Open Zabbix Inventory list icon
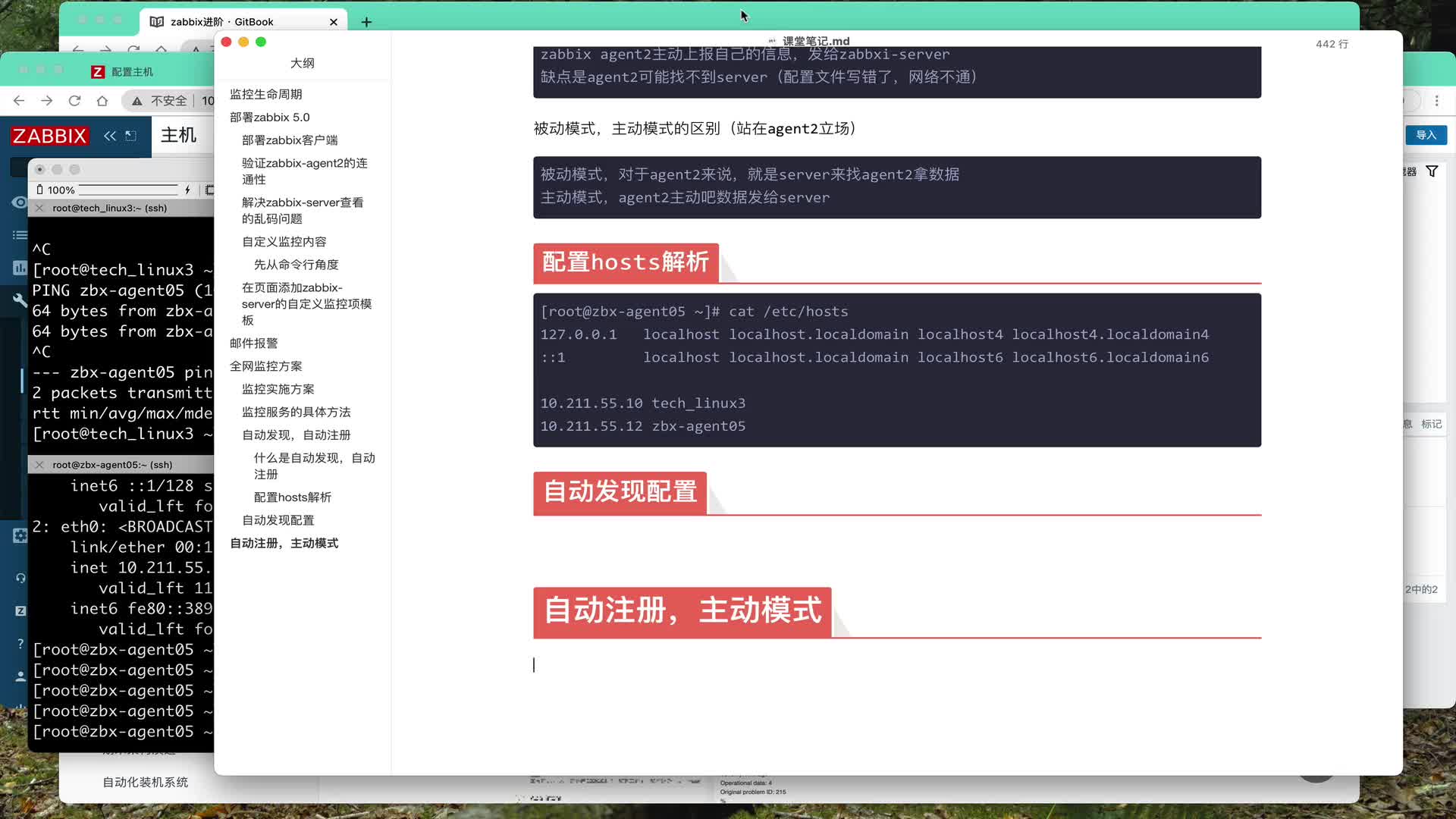Viewport: 1456px width, 819px height. [20, 235]
